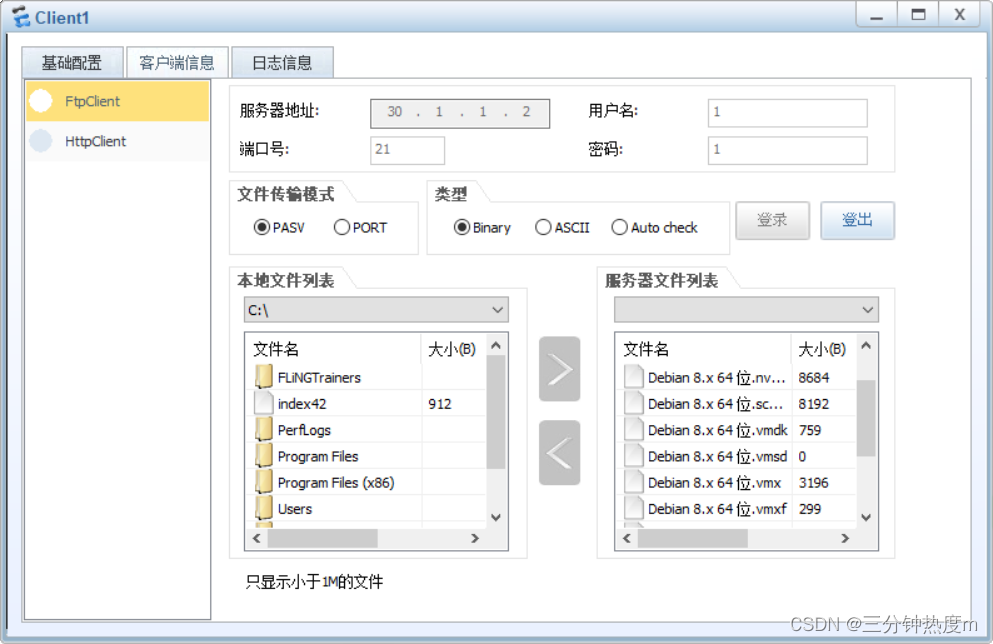The image size is (993, 644).
Task: Choose the ASCII type radio button
Action: pos(543,227)
